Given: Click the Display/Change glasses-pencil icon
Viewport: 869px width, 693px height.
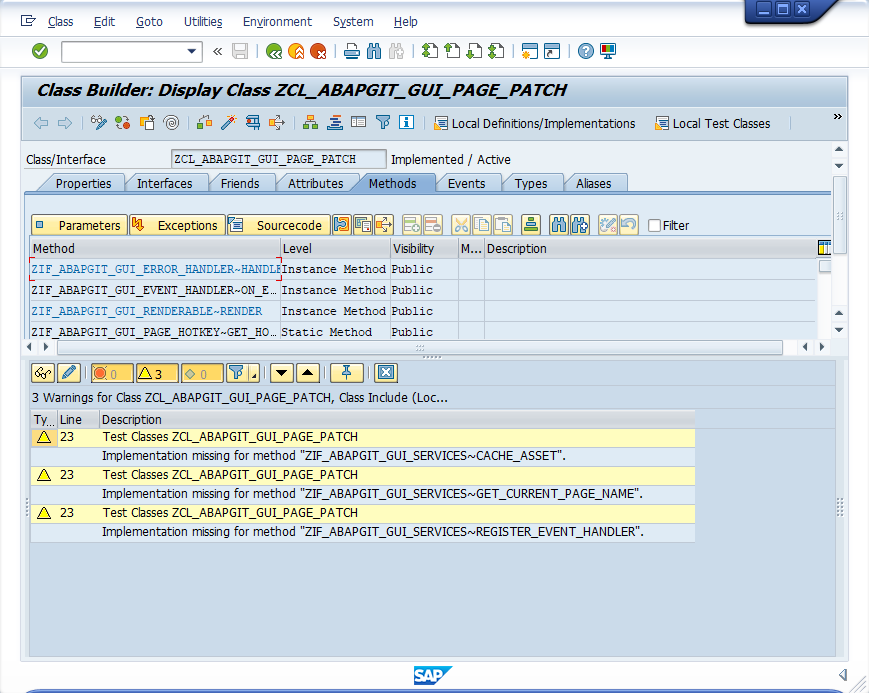Looking at the screenshot, I should [99, 123].
